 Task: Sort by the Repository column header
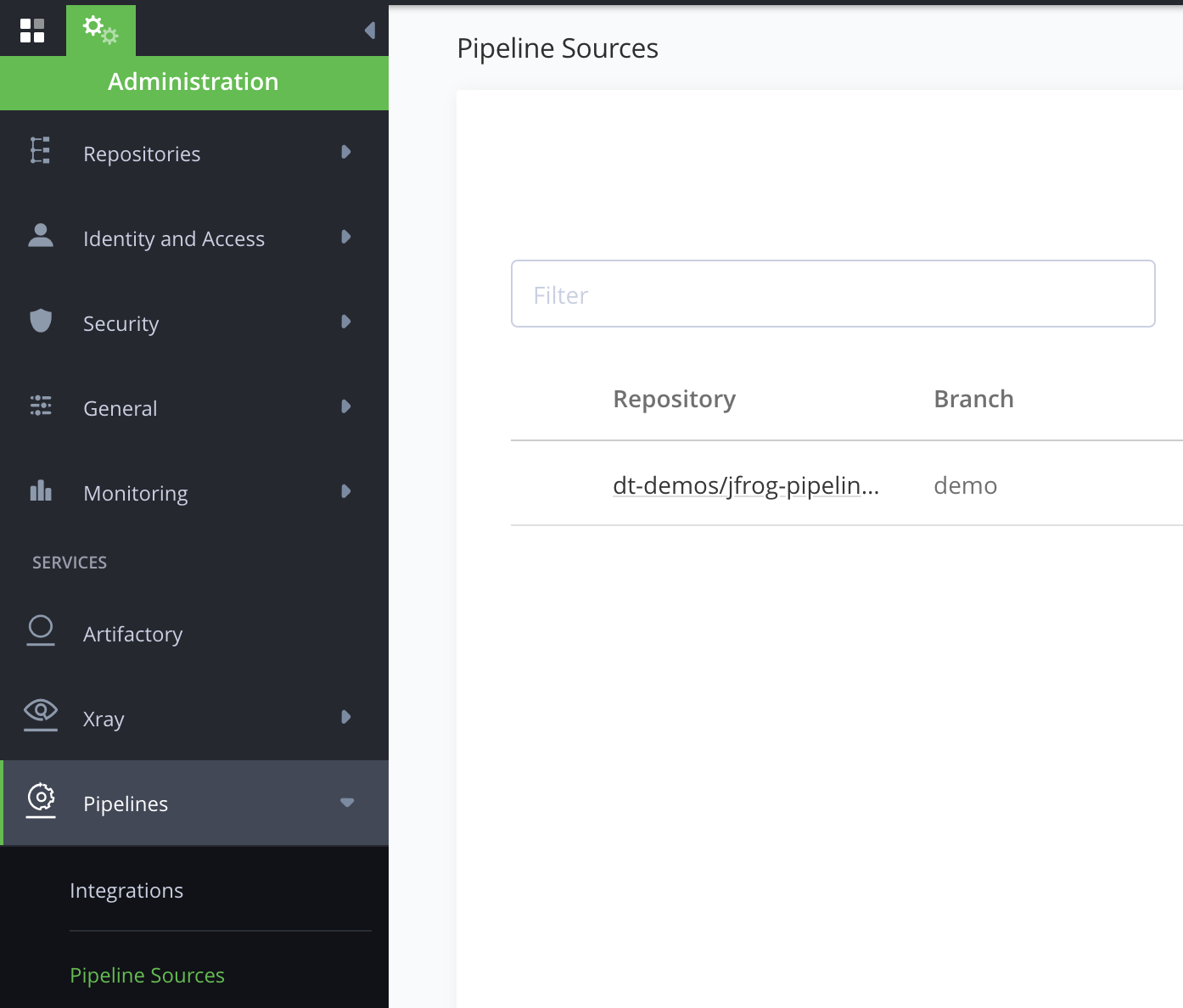click(674, 399)
